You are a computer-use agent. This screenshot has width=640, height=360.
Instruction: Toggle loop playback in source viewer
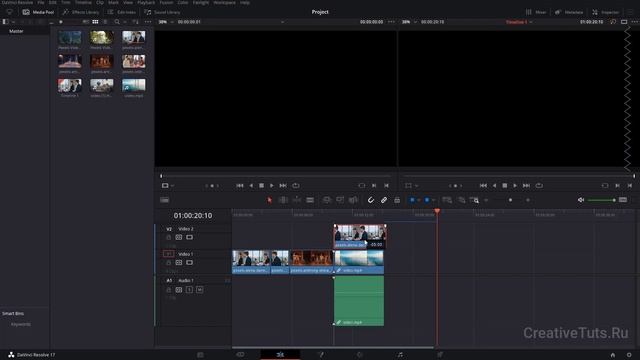(296, 186)
